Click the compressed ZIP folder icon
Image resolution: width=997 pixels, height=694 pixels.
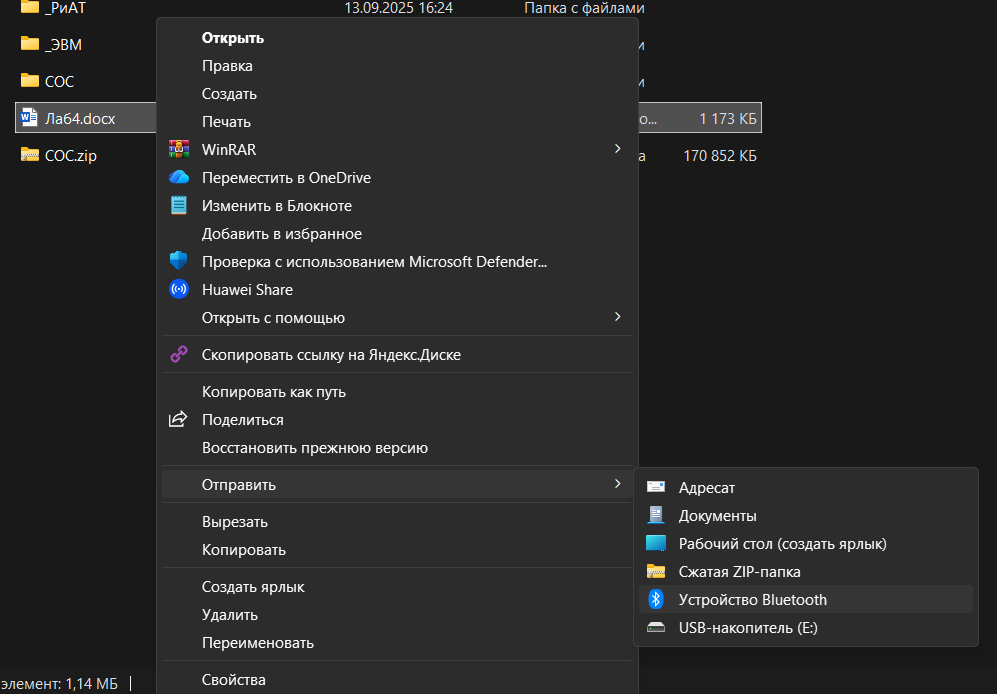pos(656,571)
